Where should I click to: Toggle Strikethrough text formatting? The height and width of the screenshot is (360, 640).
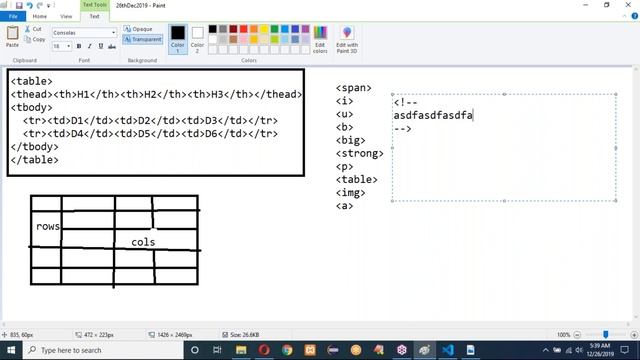point(112,46)
